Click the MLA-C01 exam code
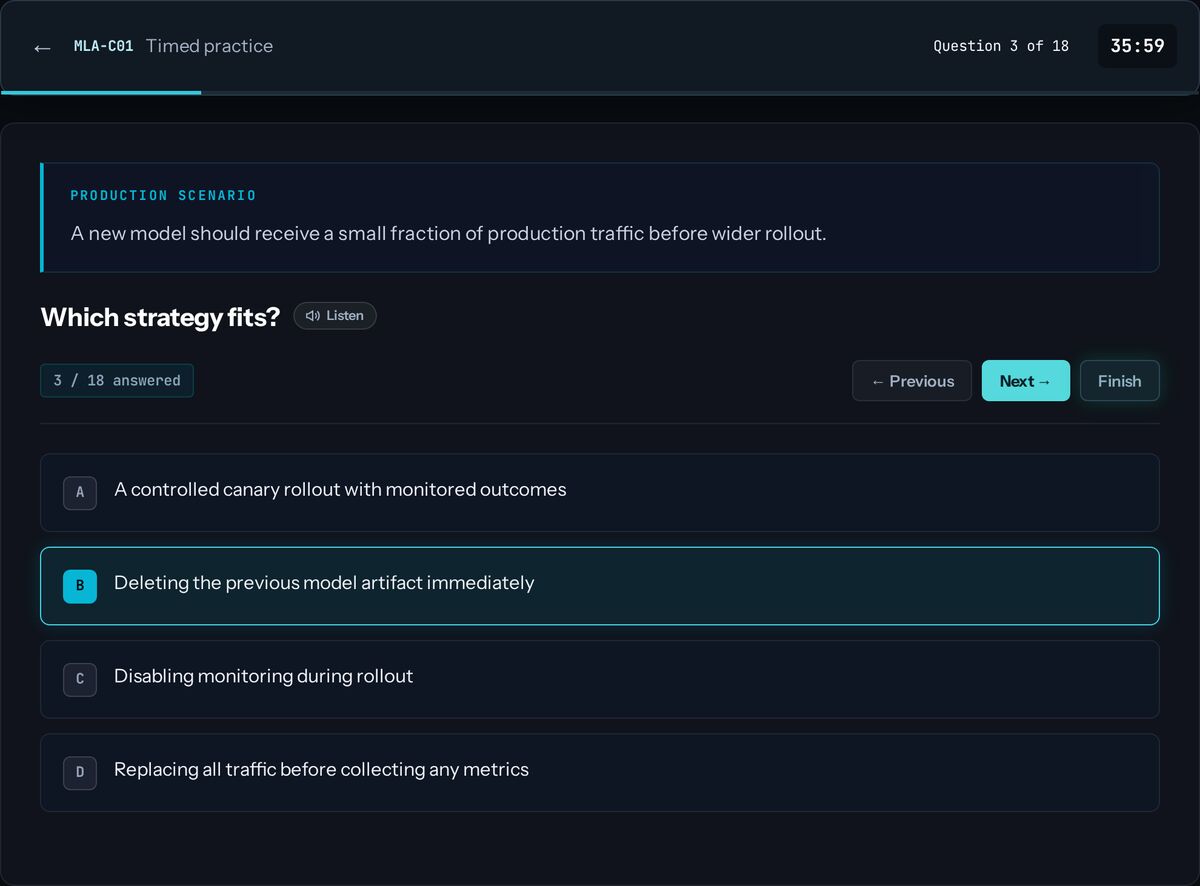The image size is (1200, 886). (103, 46)
